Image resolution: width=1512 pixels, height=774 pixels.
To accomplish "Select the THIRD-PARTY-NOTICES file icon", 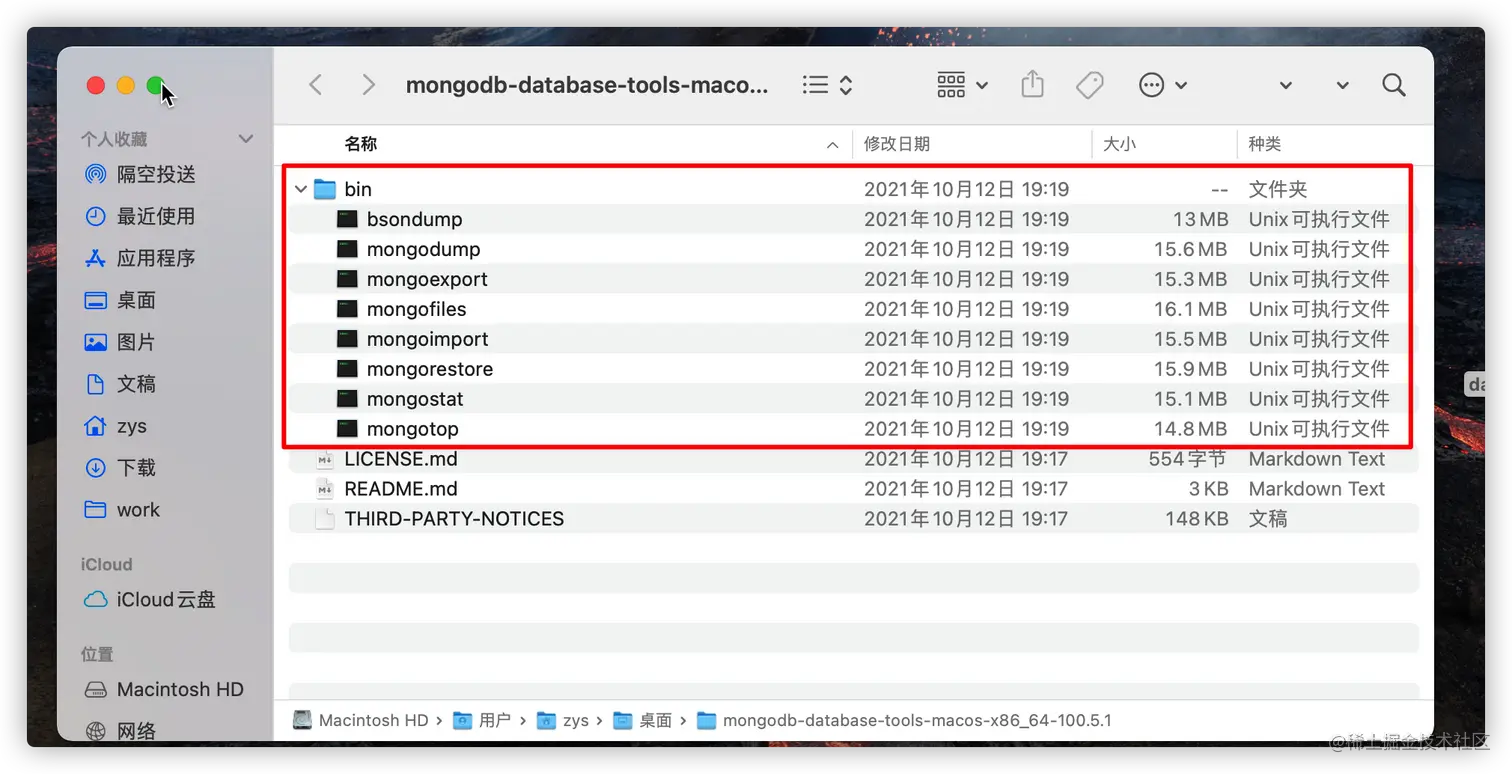I will tap(325, 519).
